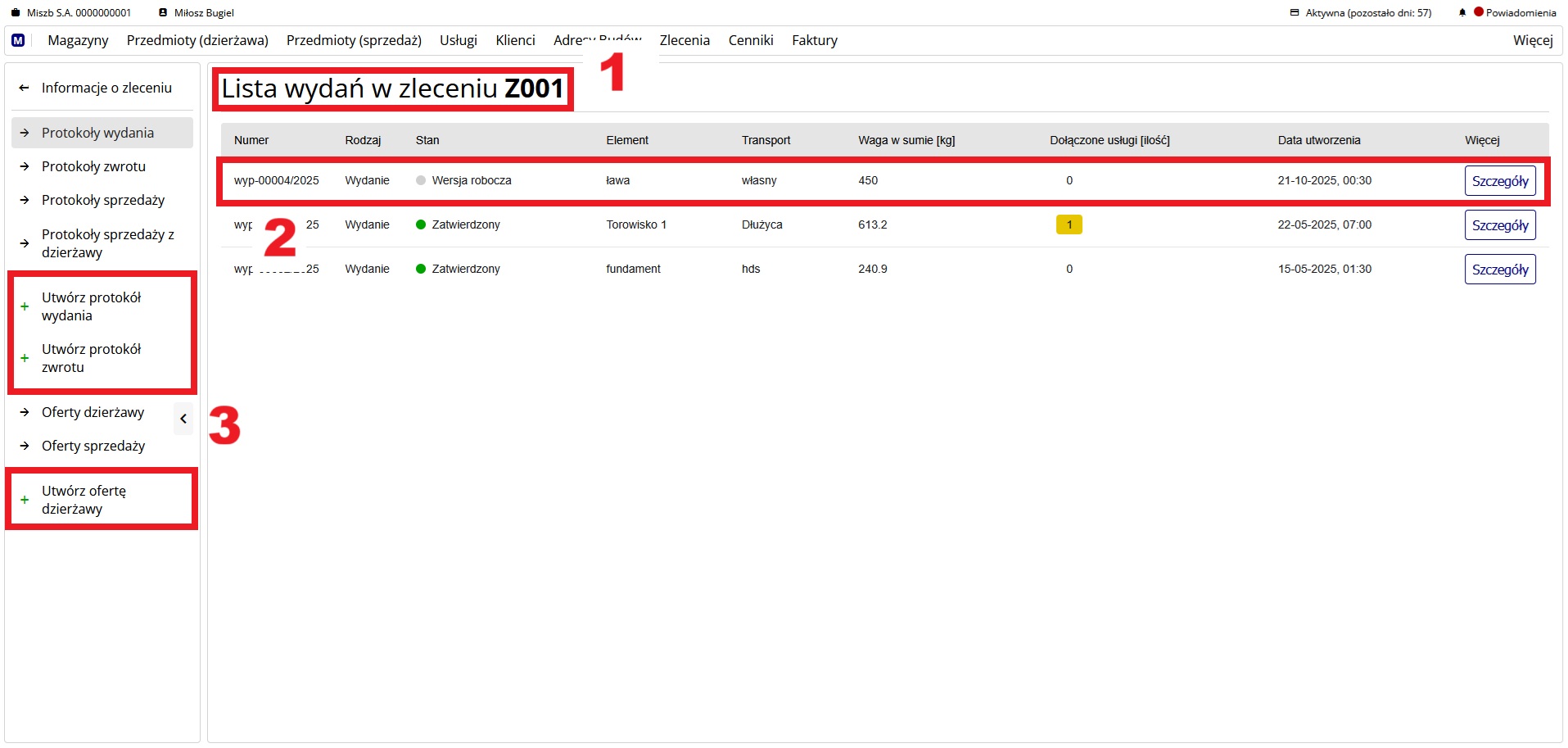Click the user icon beside Miłosz Bugiel
This screenshot has height=748, width=1568.
[x=163, y=13]
